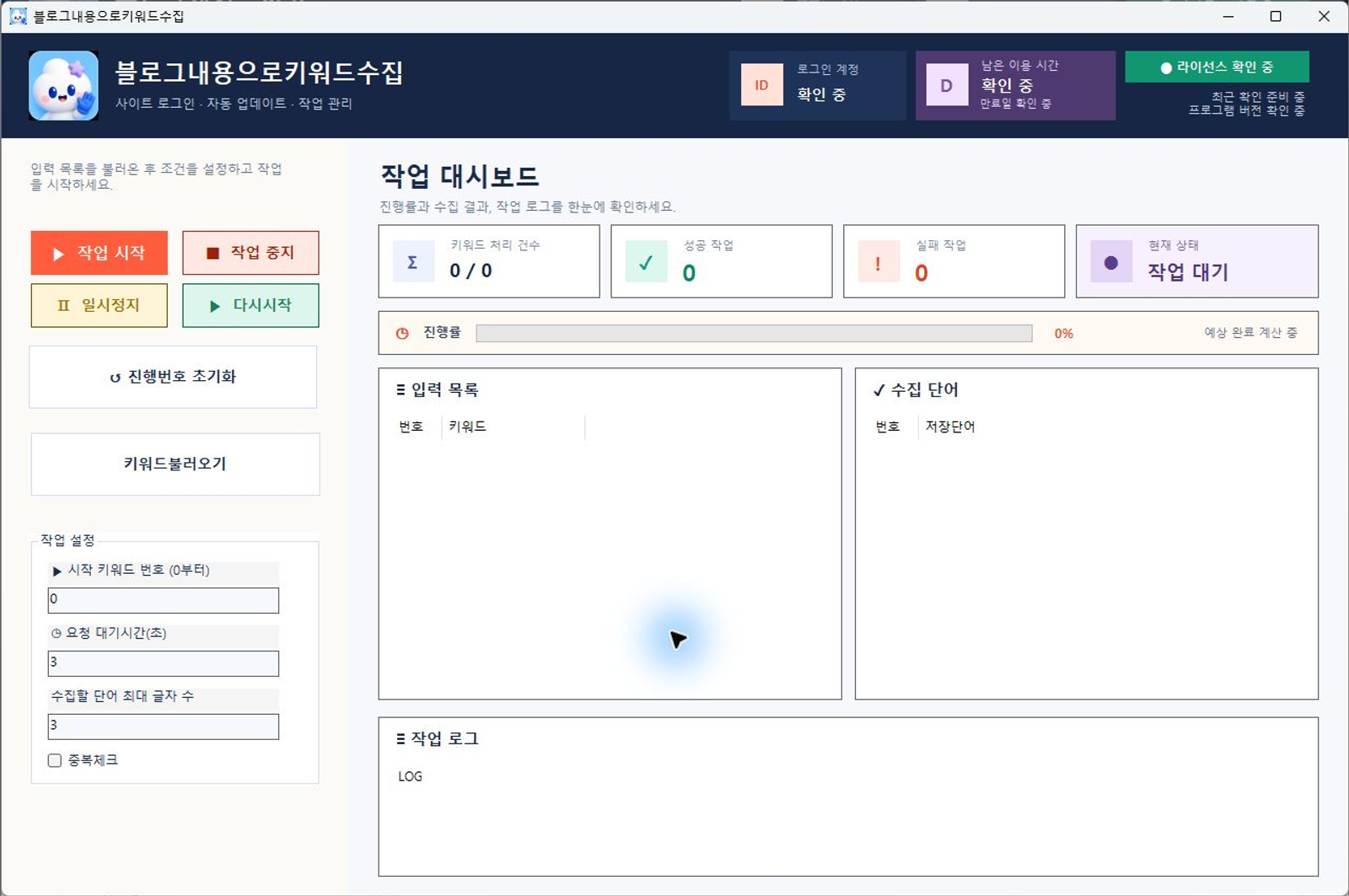
Task: Click the 프로그램 버전 확인 중 text
Action: tap(1247, 110)
